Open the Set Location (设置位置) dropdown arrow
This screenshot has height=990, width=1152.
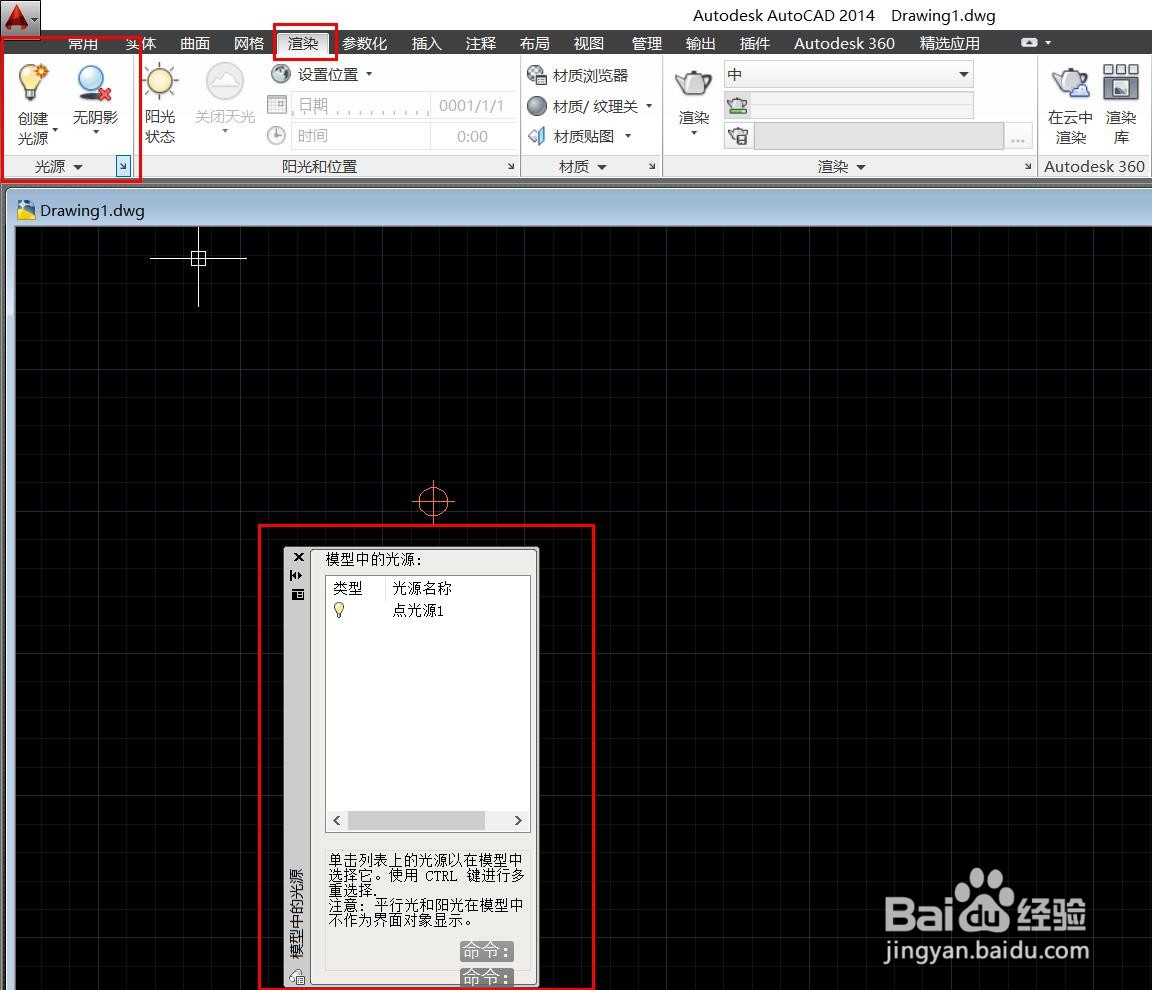click(x=369, y=74)
